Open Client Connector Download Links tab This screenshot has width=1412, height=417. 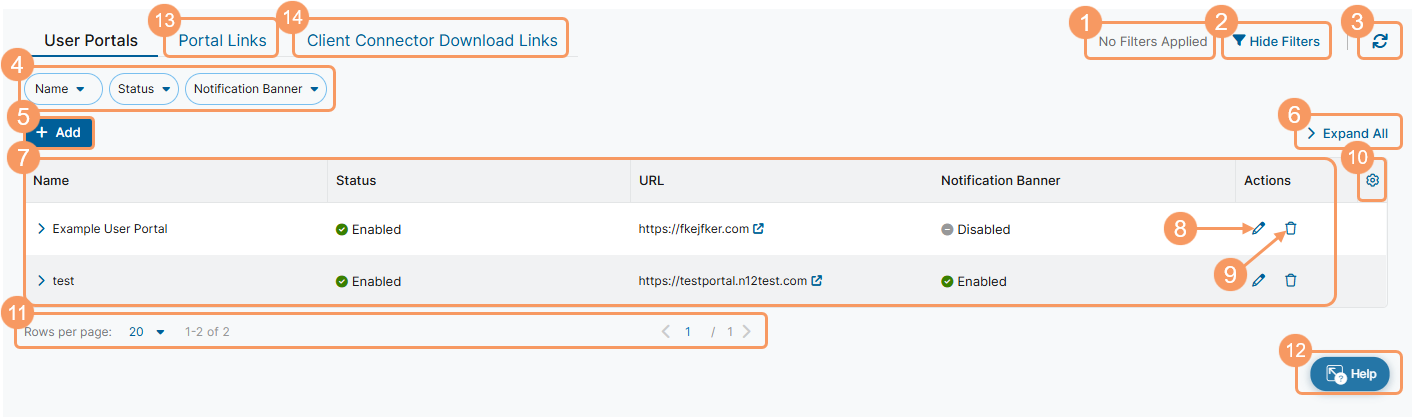click(431, 41)
